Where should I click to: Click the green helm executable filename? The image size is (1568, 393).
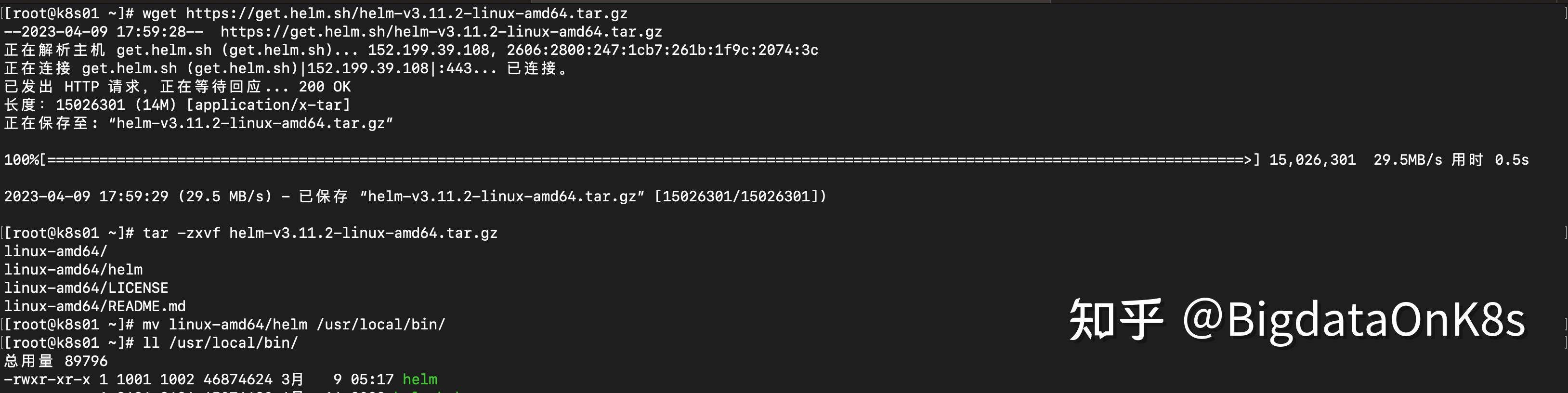pos(420,379)
